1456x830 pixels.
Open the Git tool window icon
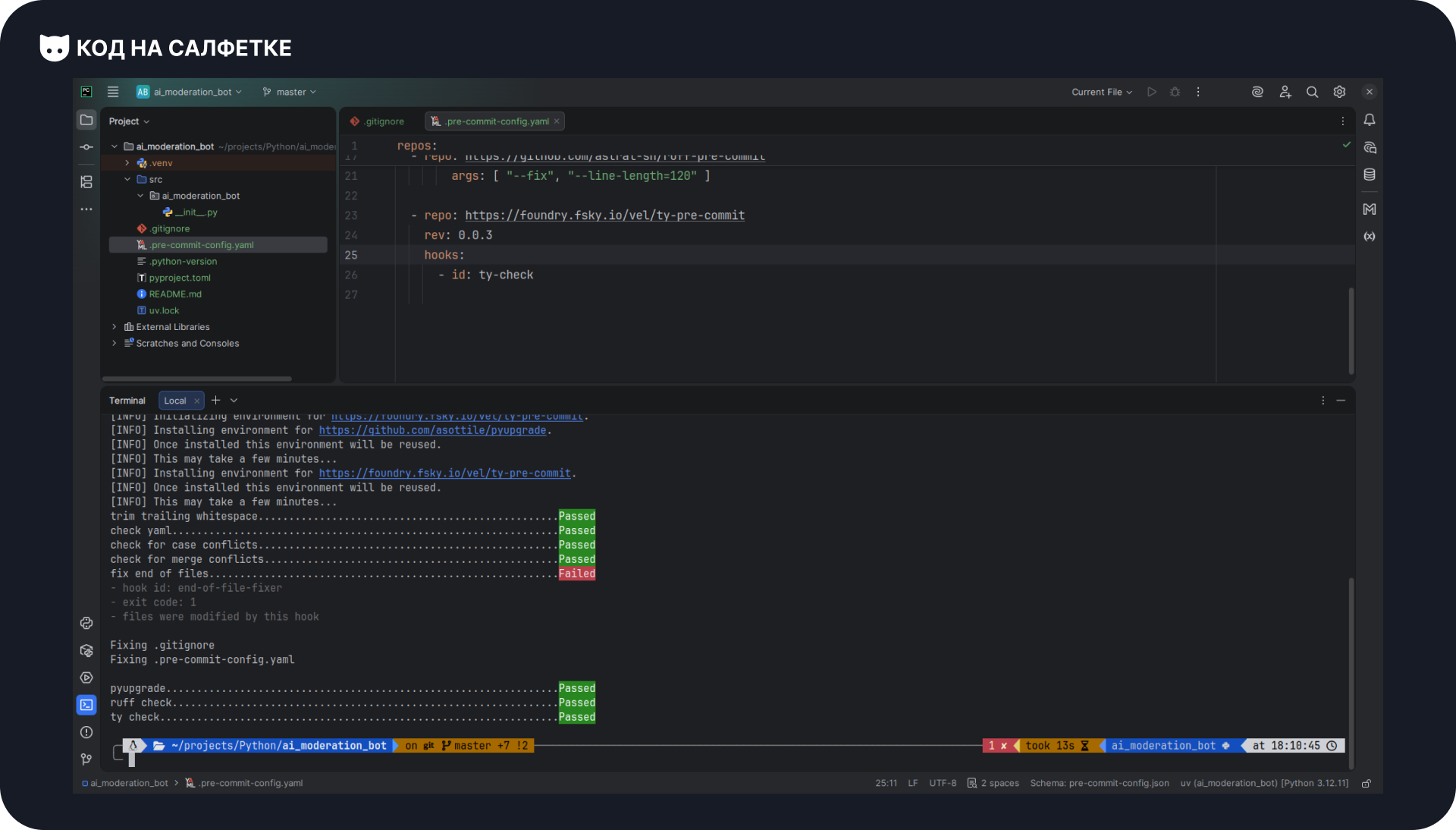click(86, 759)
